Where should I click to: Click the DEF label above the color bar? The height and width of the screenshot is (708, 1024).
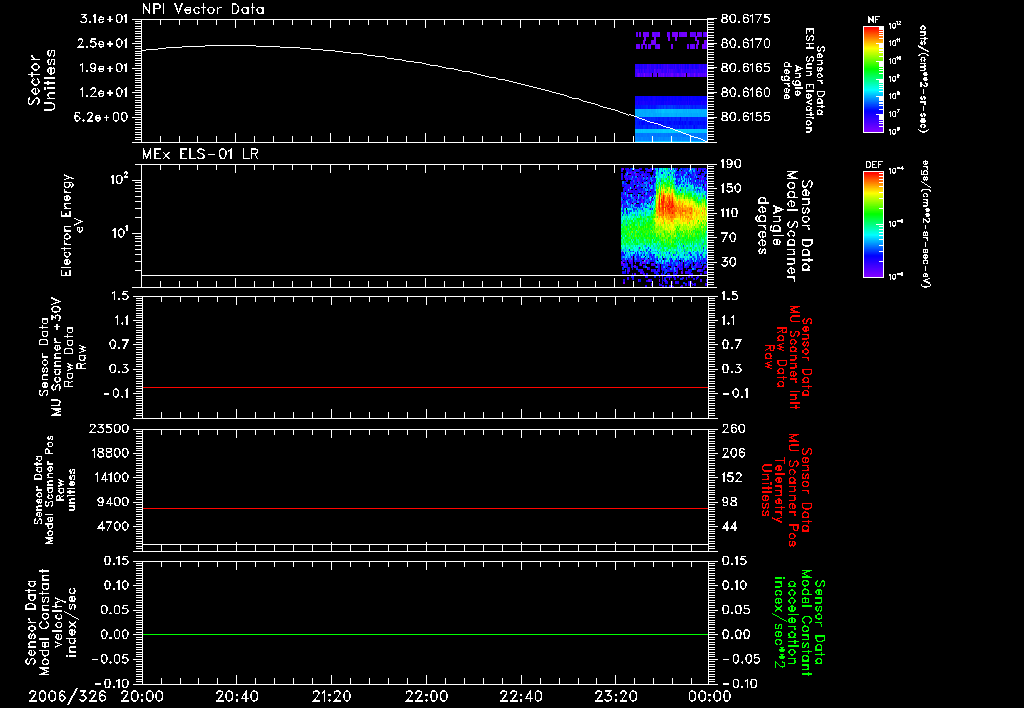873,165
